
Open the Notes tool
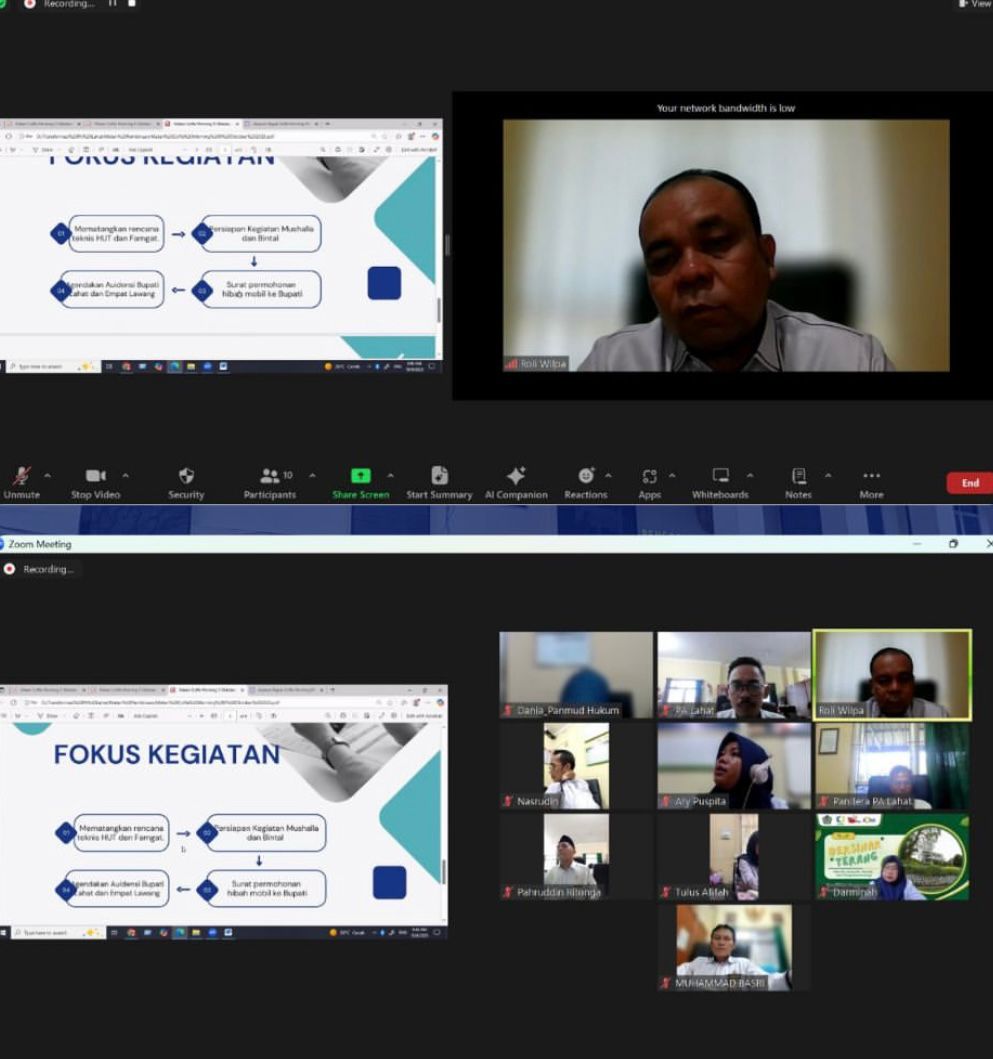tap(798, 482)
